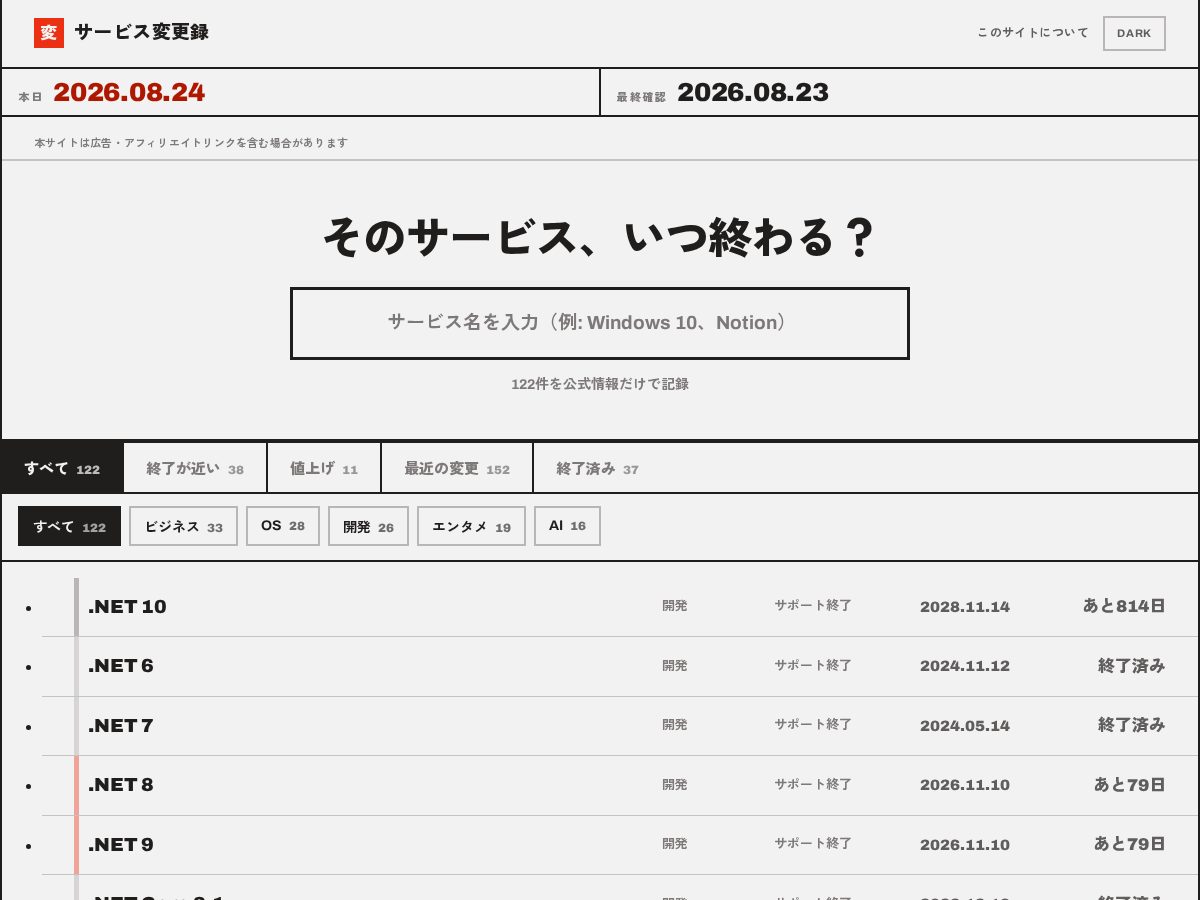Image resolution: width=1200 pixels, height=900 pixels.
Task: Click あと79日 in the .NET 8 row
Action: (1130, 785)
